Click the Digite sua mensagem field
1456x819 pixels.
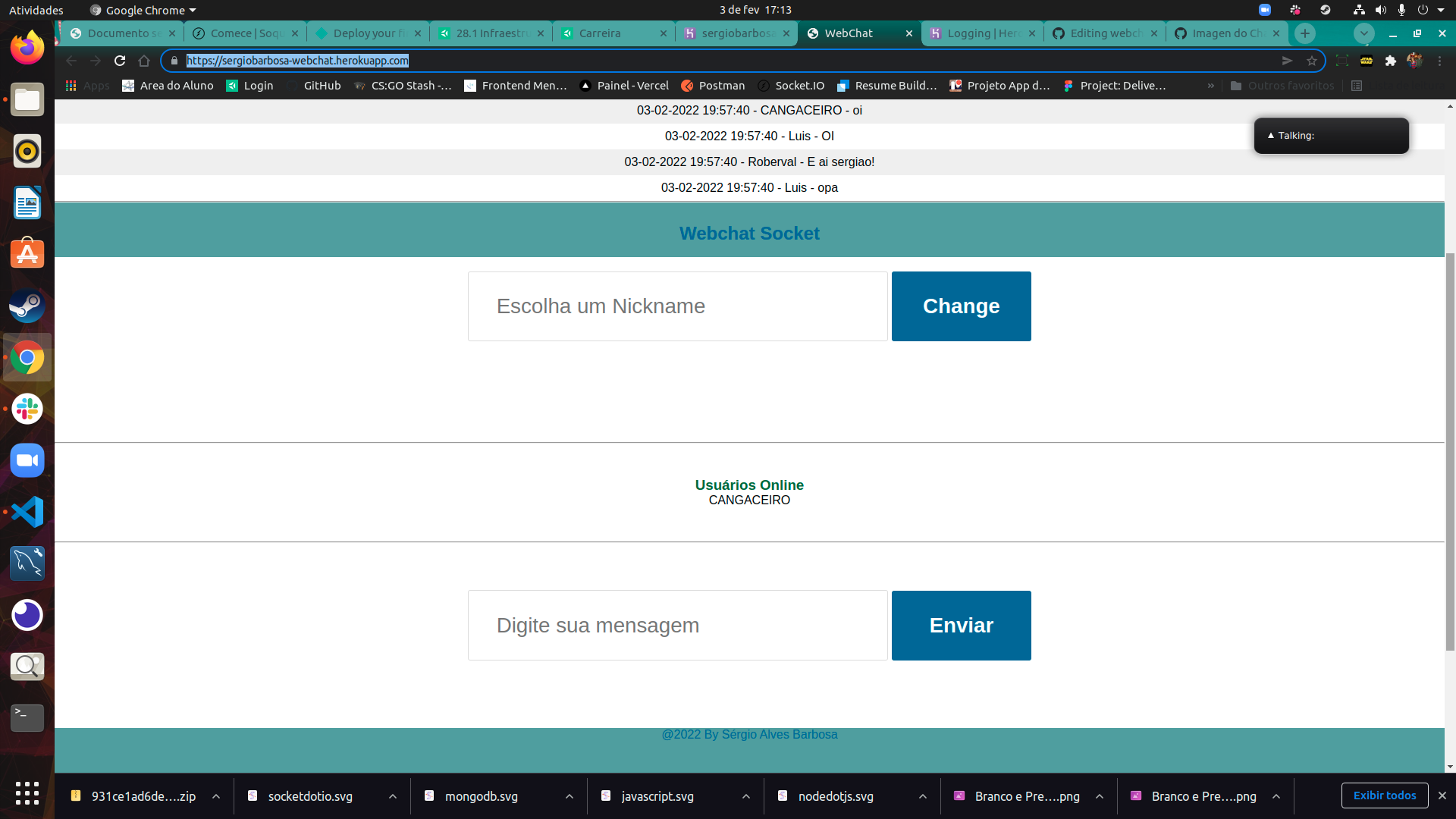[677, 626]
